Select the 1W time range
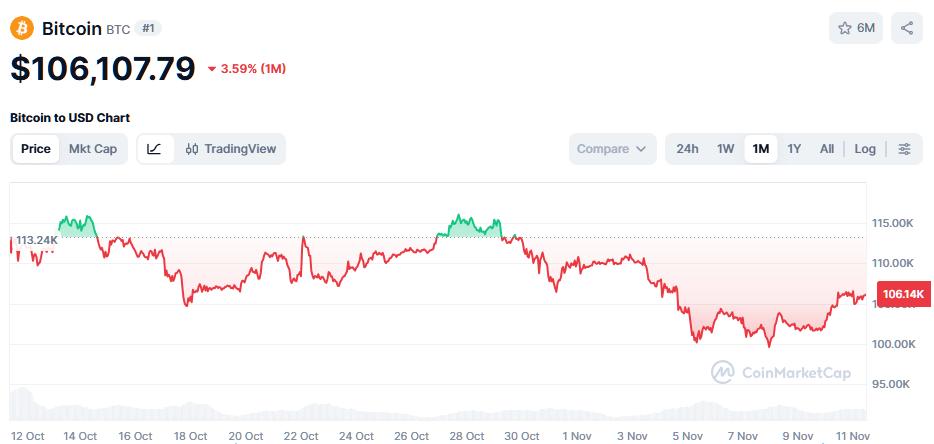The image size is (934, 444). tap(725, 149)
